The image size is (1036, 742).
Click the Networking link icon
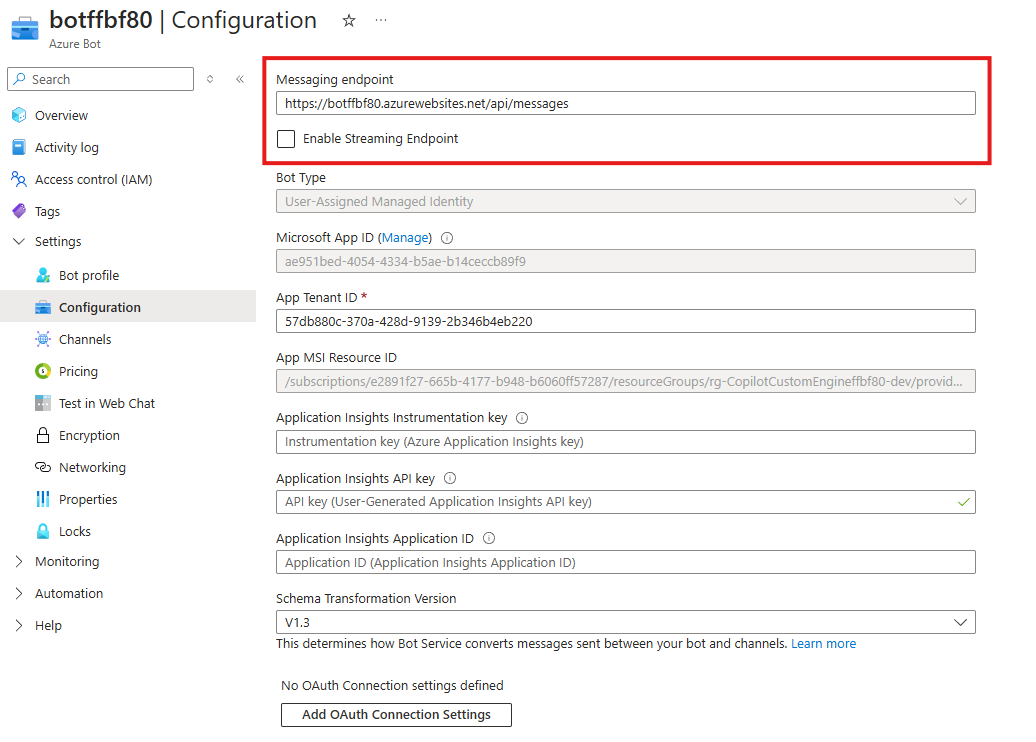pos(43,467)
